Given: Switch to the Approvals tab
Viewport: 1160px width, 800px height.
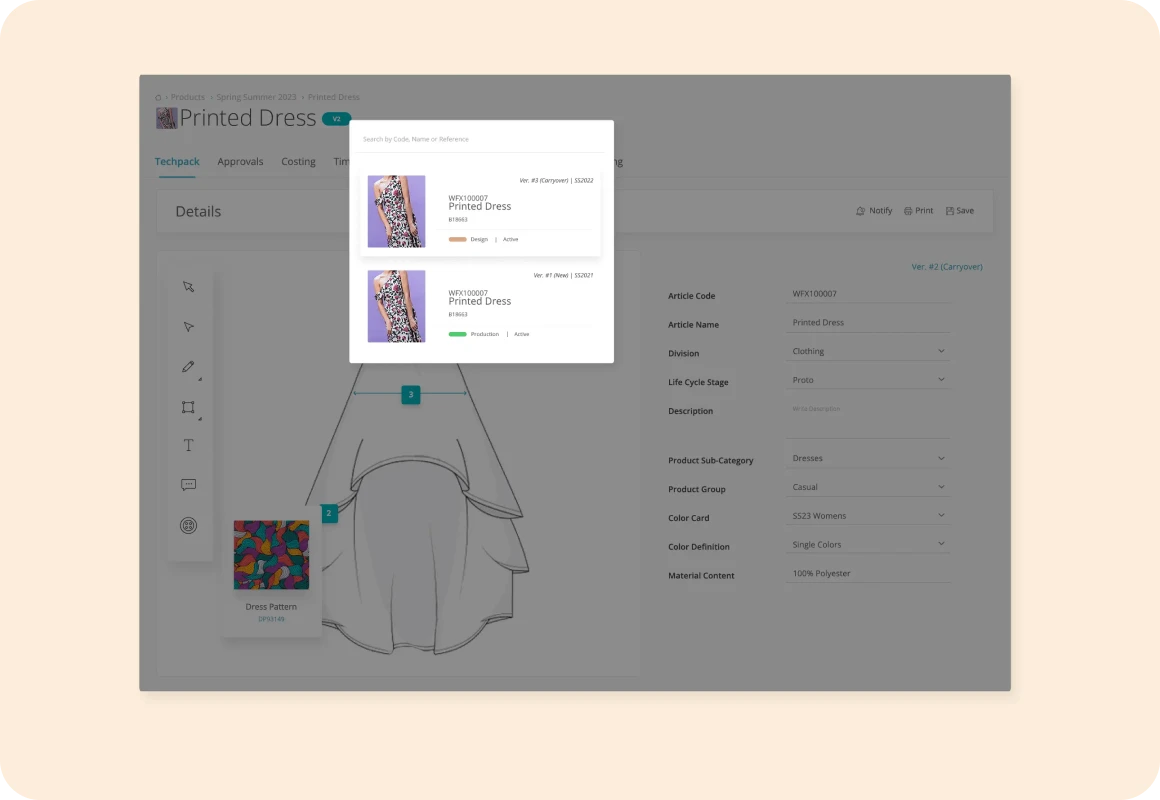Looking at the screenshot, I should 240,162.
